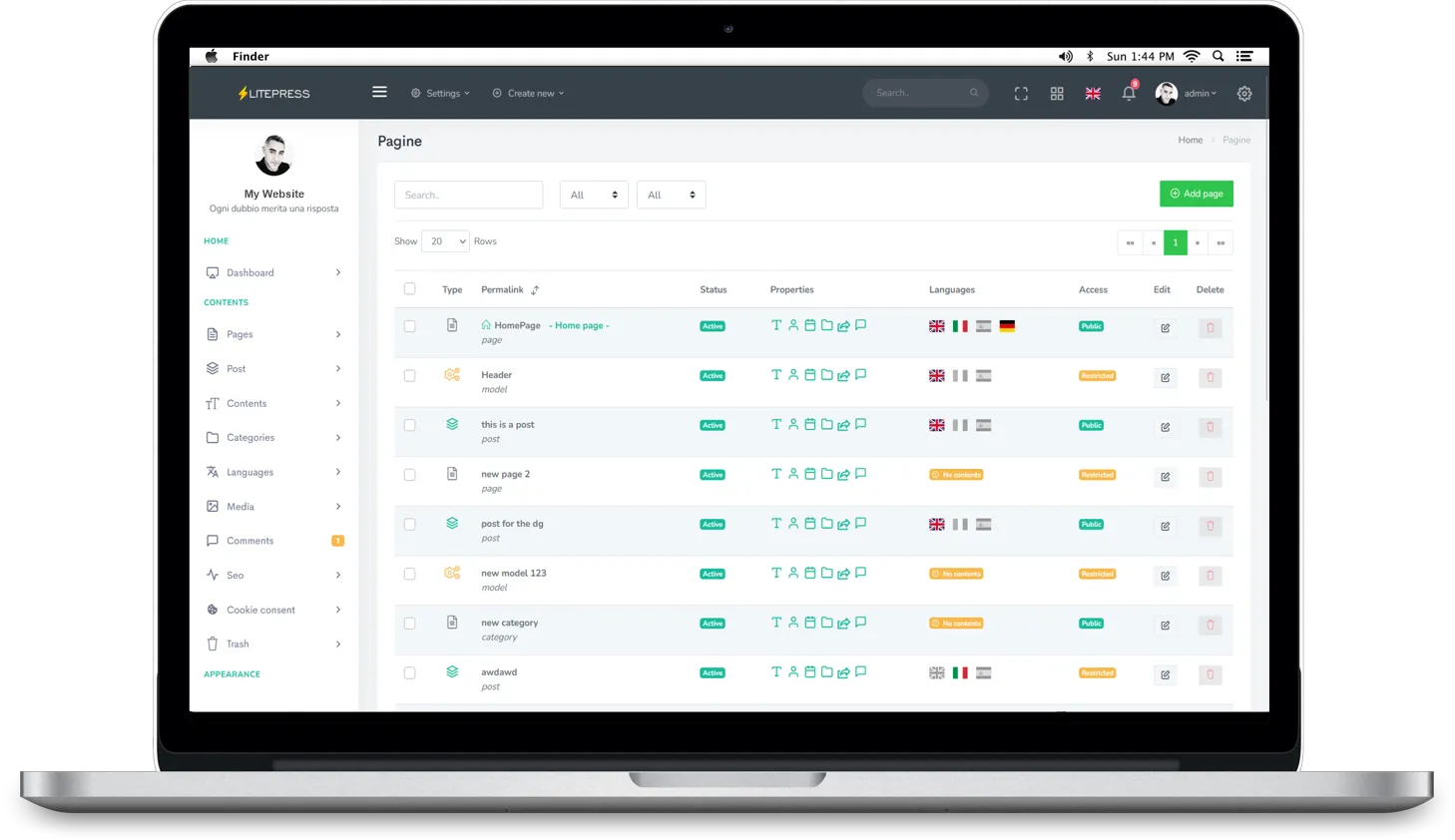Open the apps grid icon
1455x840 pixels.
pyautogui.click(x=1057, y=94)
